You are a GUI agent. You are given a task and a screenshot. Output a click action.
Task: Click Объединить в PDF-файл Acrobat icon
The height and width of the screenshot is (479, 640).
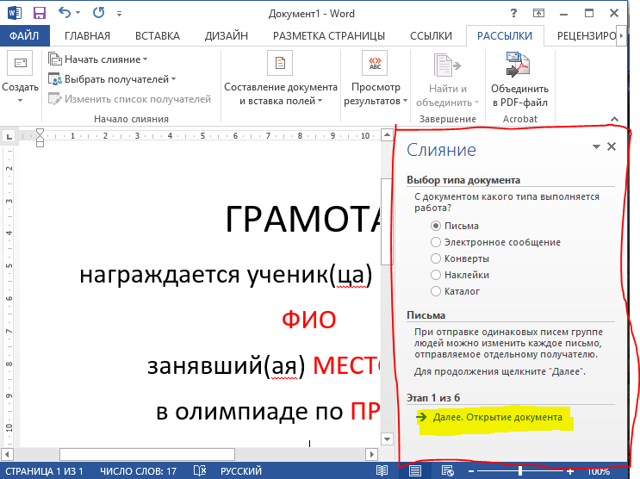519,66
